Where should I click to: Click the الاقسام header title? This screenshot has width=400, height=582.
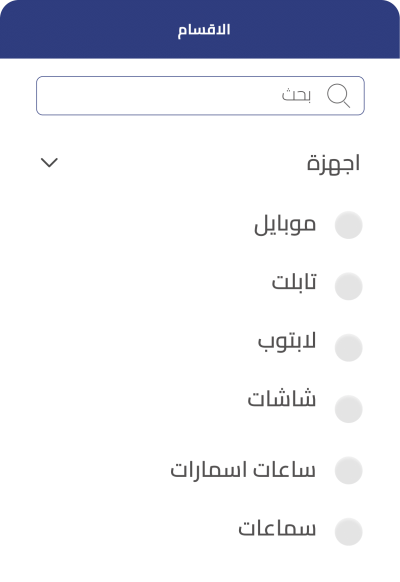click(204, 30)
